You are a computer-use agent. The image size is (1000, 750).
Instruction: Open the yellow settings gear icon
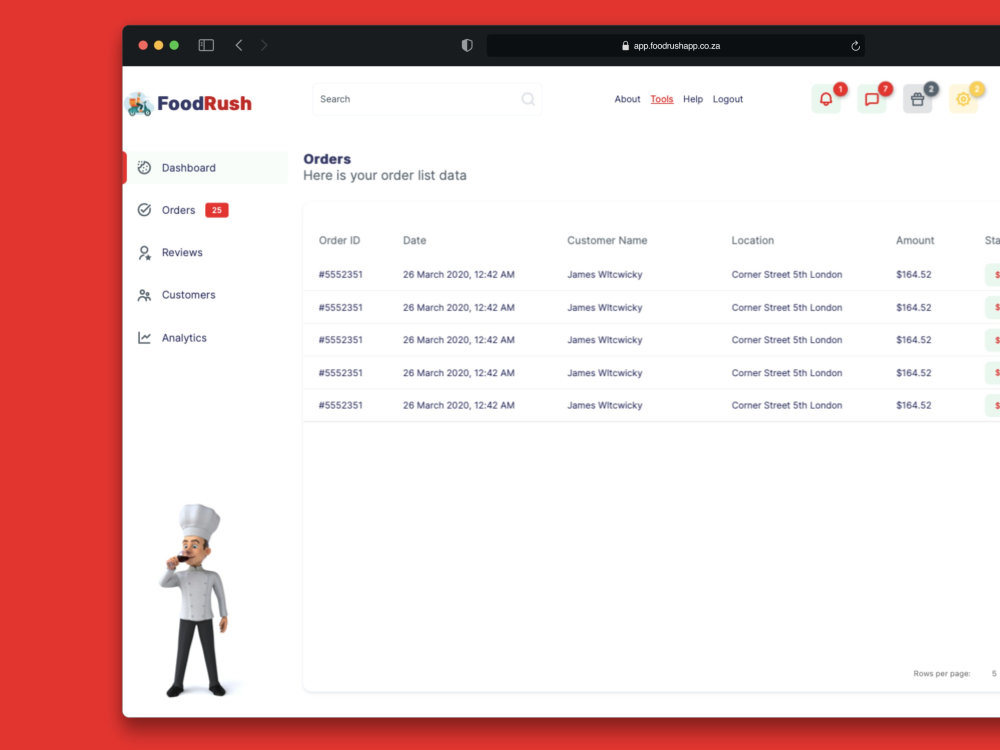click(x=963, y=98)
